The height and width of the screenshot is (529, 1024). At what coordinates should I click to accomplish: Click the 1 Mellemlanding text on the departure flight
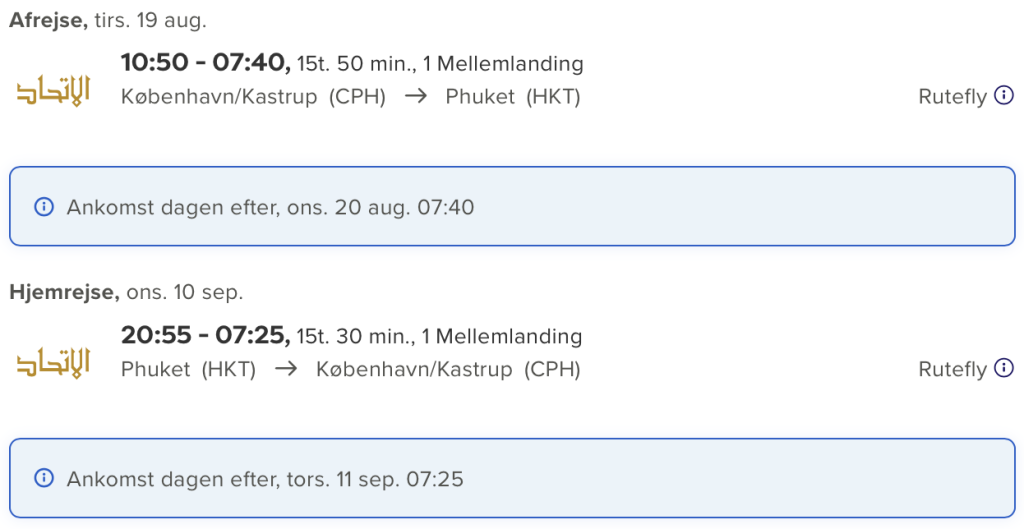pos(503,64)
